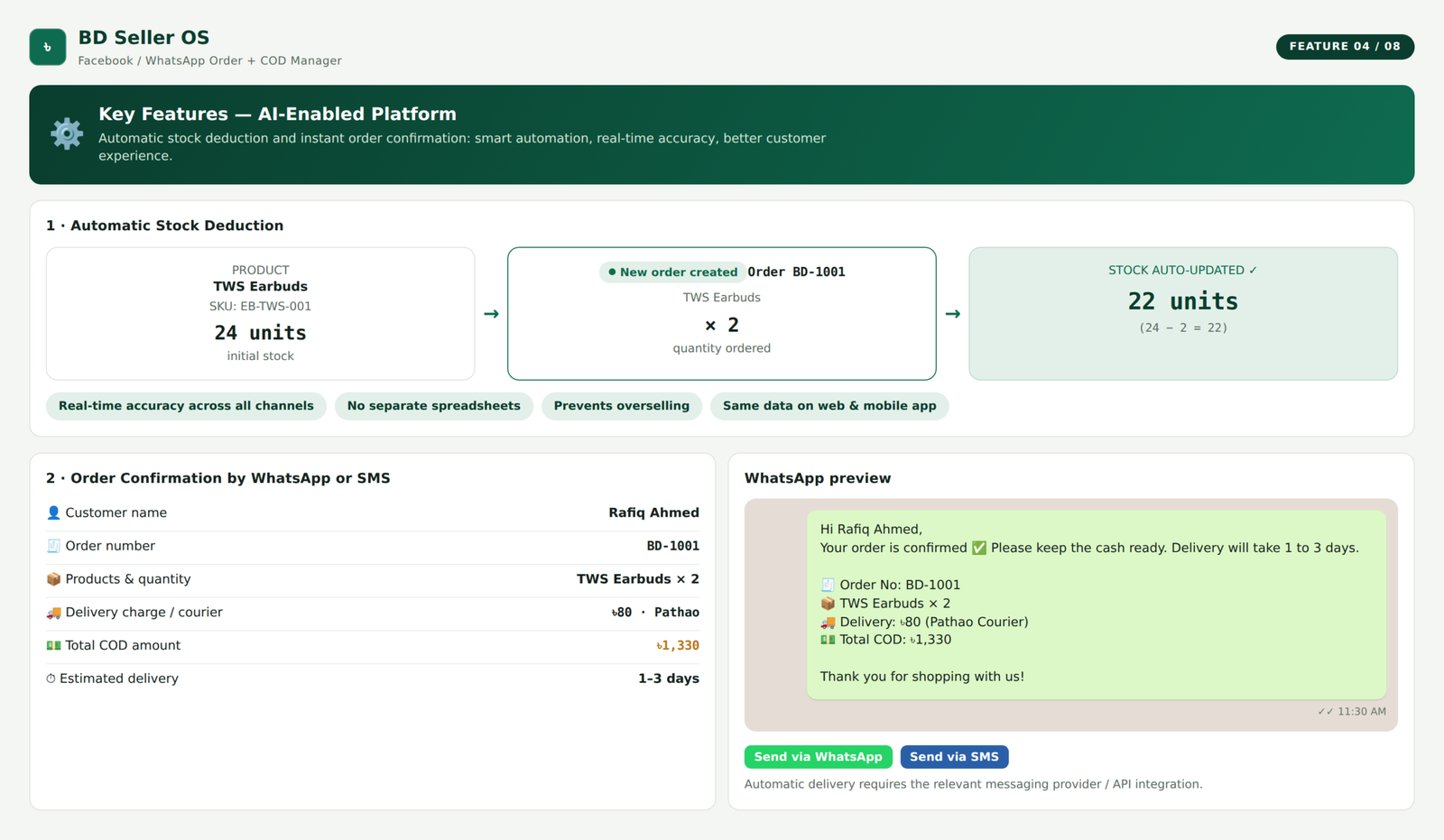Click the TWS Earbuds × 2 table value

point(638,579)
